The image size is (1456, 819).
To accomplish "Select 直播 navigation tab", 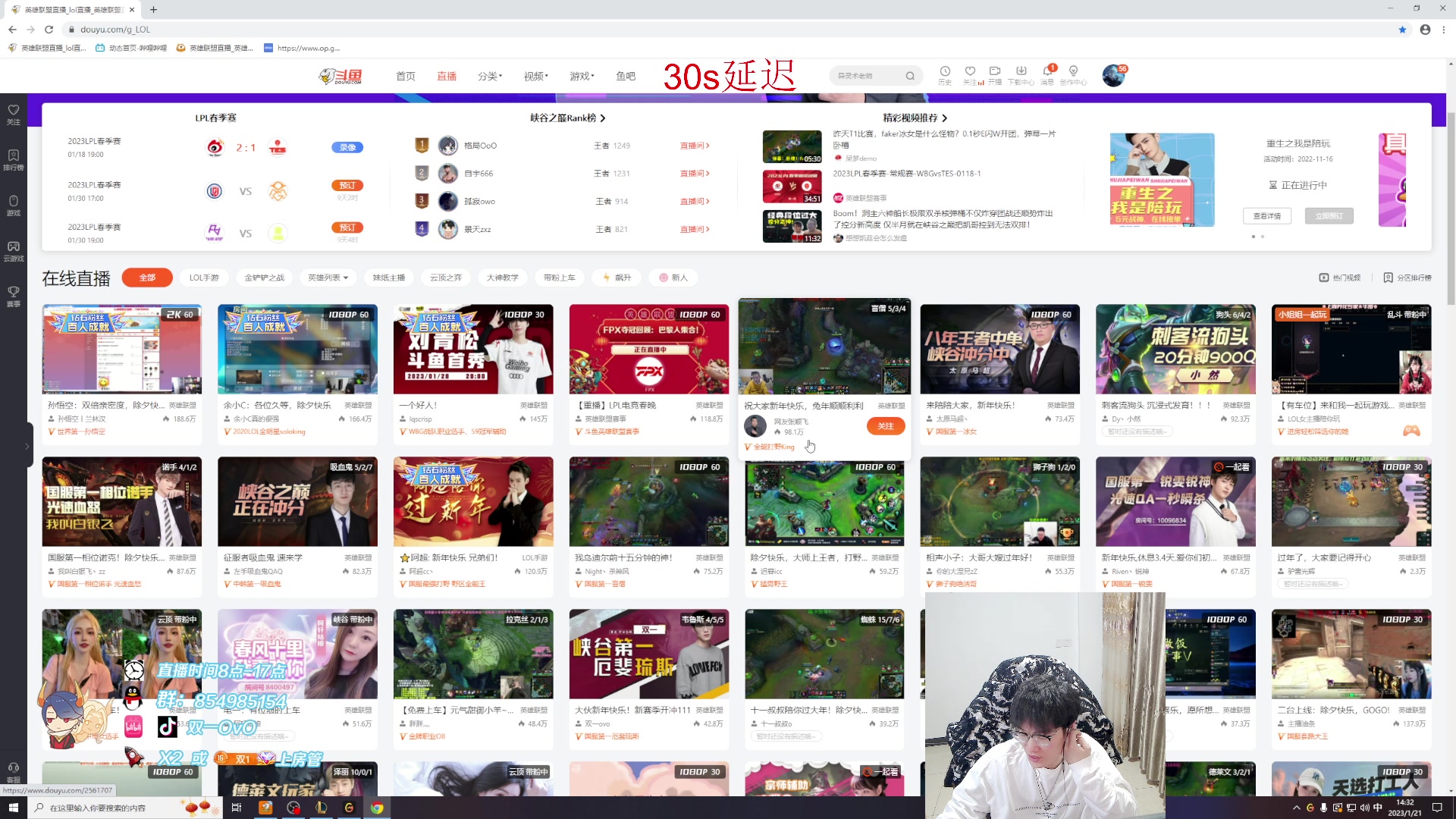I will [x=447, y=76].
